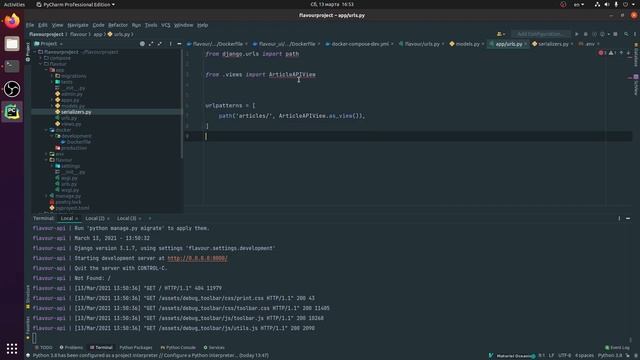Open the VCS menu
Image resolution: width=640 pixels, height=360 pixels.
pos(166,25)
